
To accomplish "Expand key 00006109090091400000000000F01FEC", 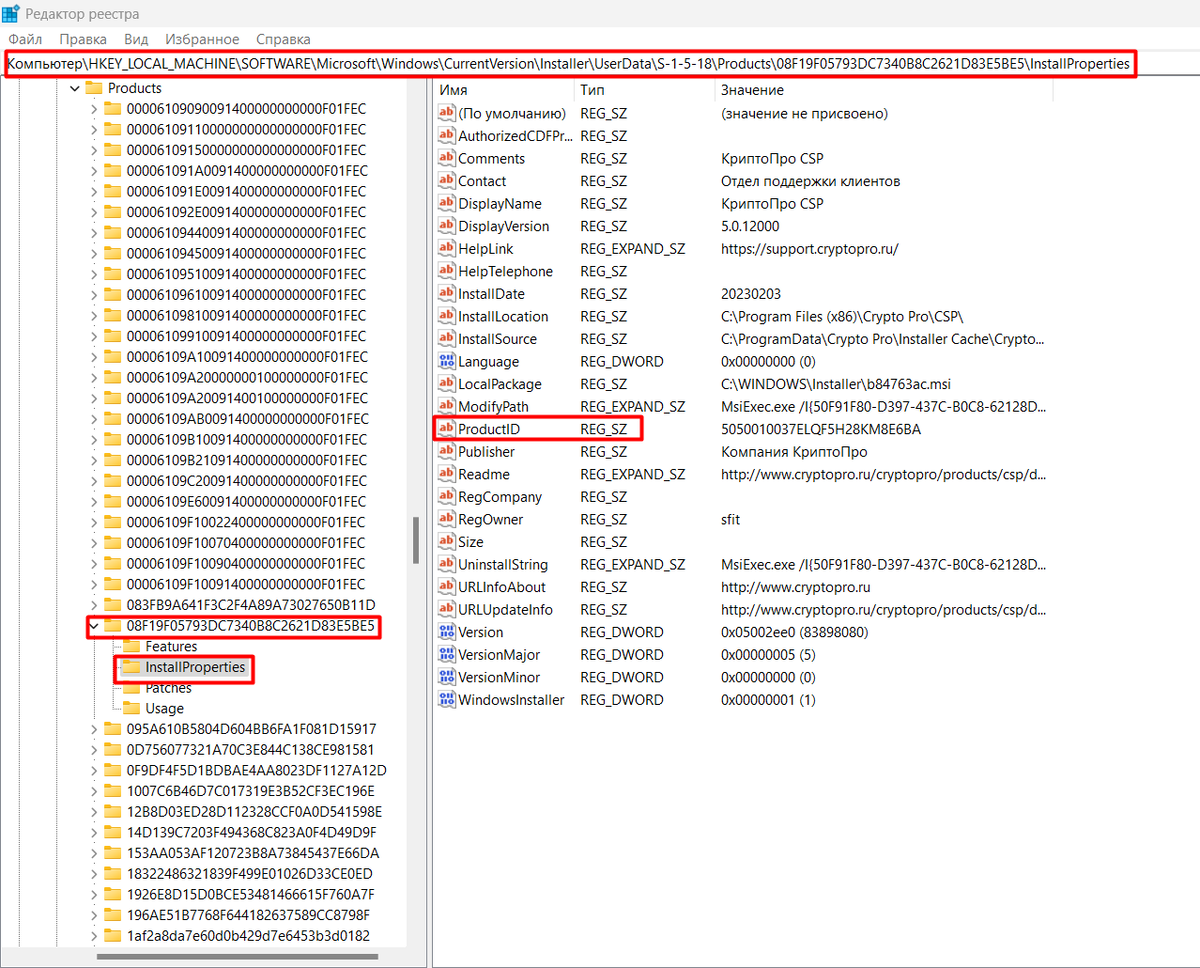I will [x=94, y=109].
